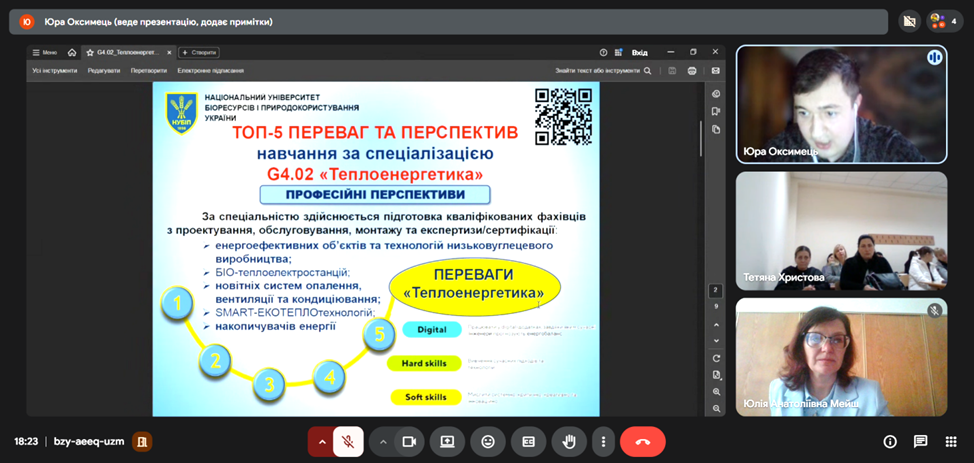Share the document by email icon
The image size is (974, 463).
tap(715, 71)
